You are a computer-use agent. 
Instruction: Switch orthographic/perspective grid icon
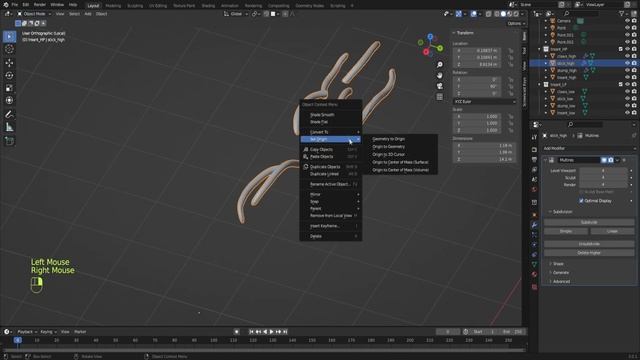pos(440,97)
